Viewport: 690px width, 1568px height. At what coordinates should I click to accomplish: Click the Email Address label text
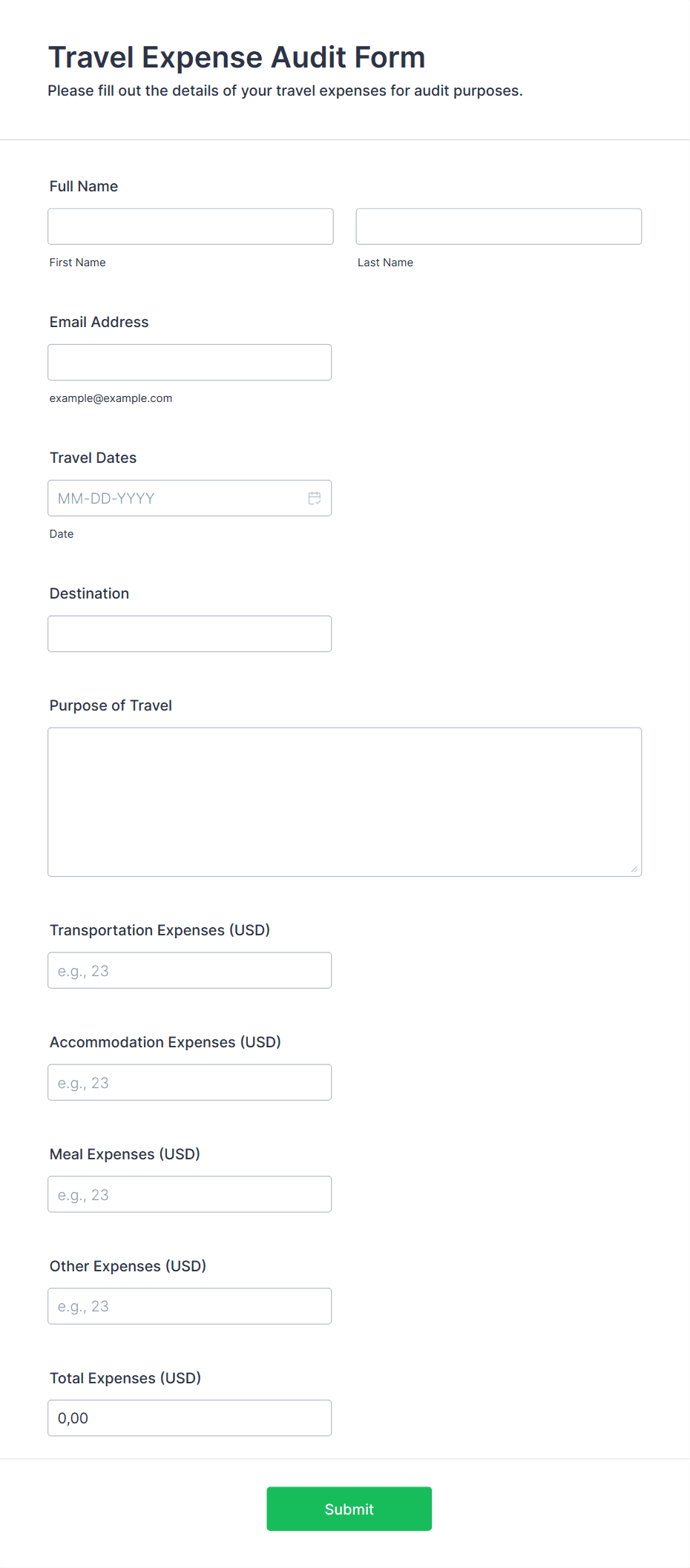pyautogui.click(x=99, y=322)
